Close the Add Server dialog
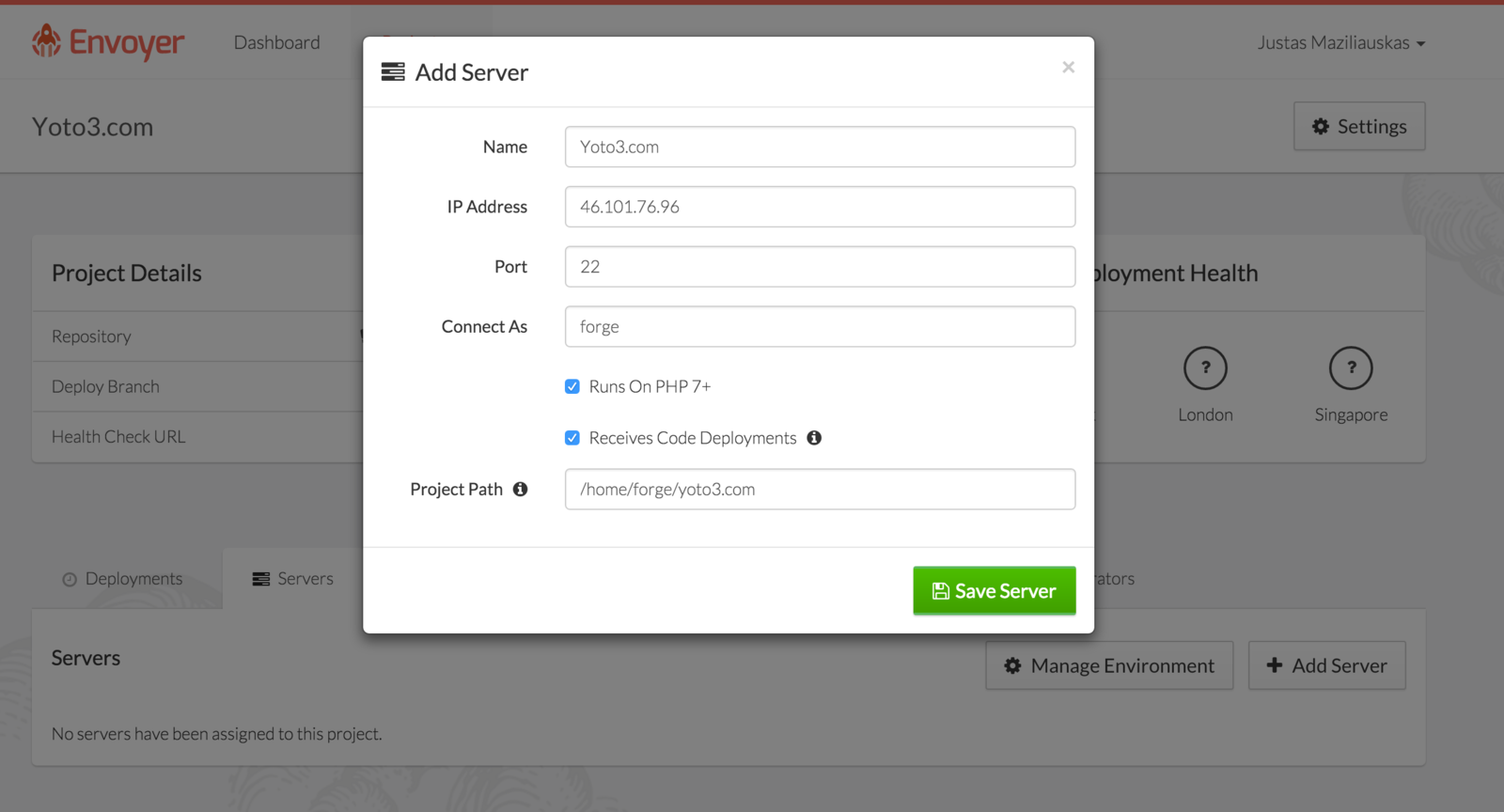This screenshot has width=1504, height=812. 1068,67
